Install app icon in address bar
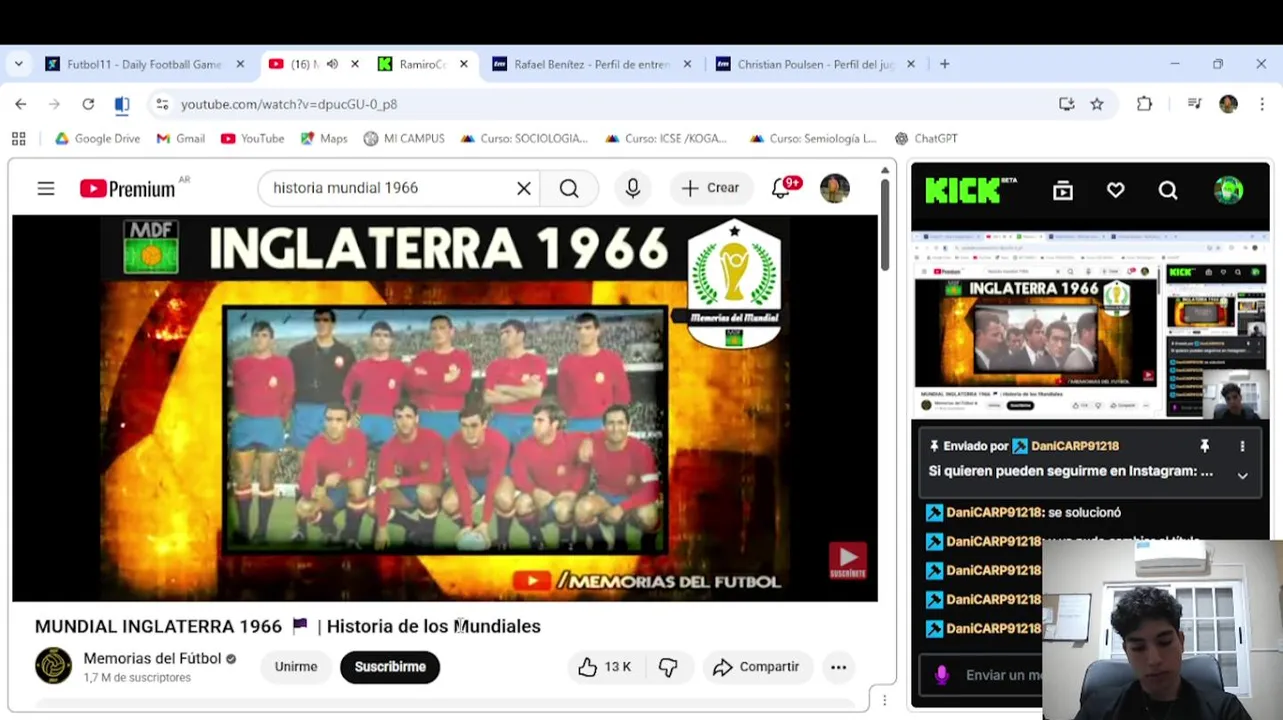This screenshot has height=720, width=1283. tap(1066, 104)
